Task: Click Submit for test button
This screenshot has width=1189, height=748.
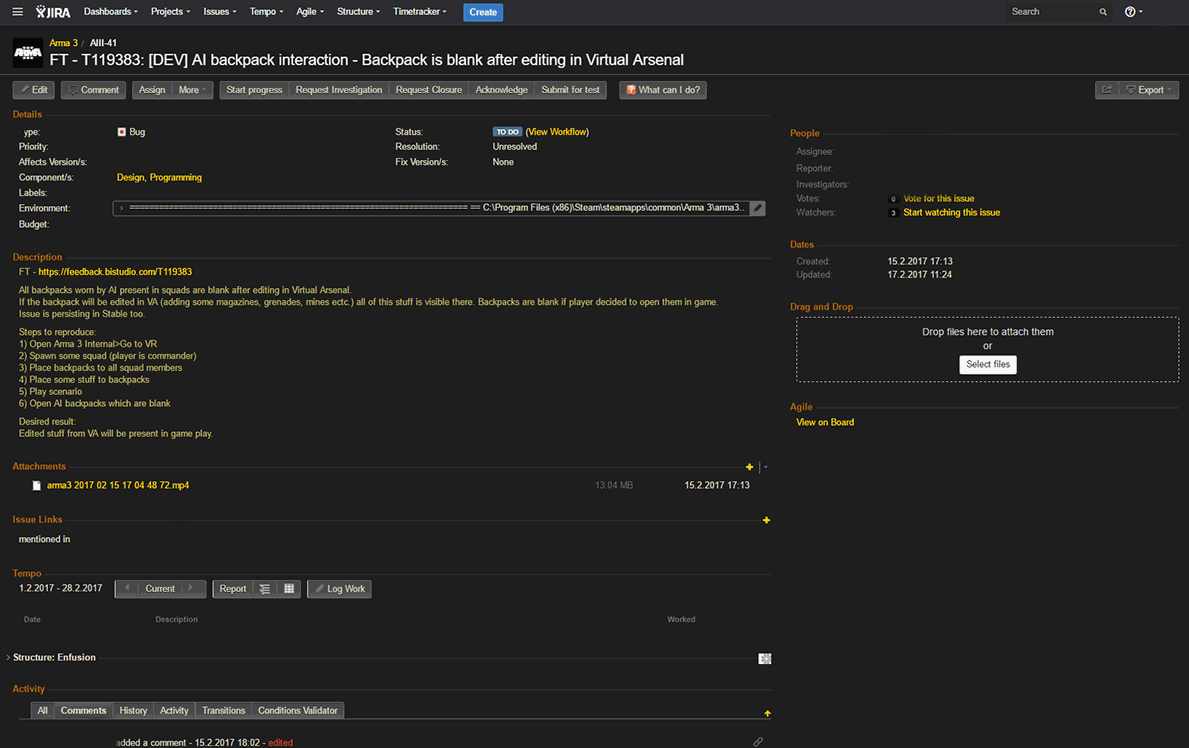Action: point(570,90)
